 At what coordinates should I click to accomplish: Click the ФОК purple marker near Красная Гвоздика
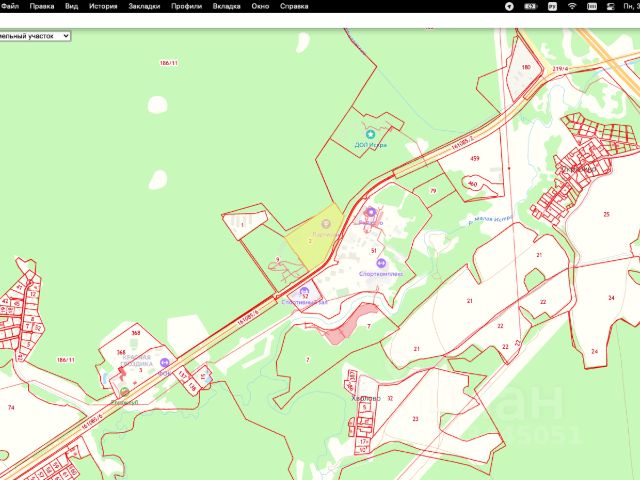point(164,362)
